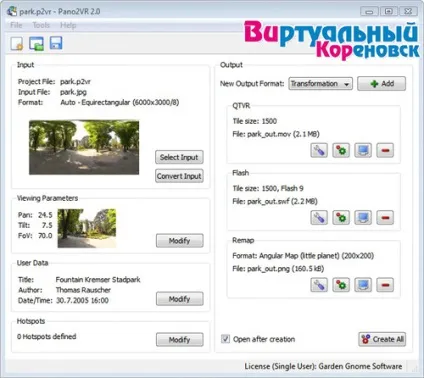Remove Flash output with minus icon
Viewport: 424px width, 378px height.
pos(385,218)
